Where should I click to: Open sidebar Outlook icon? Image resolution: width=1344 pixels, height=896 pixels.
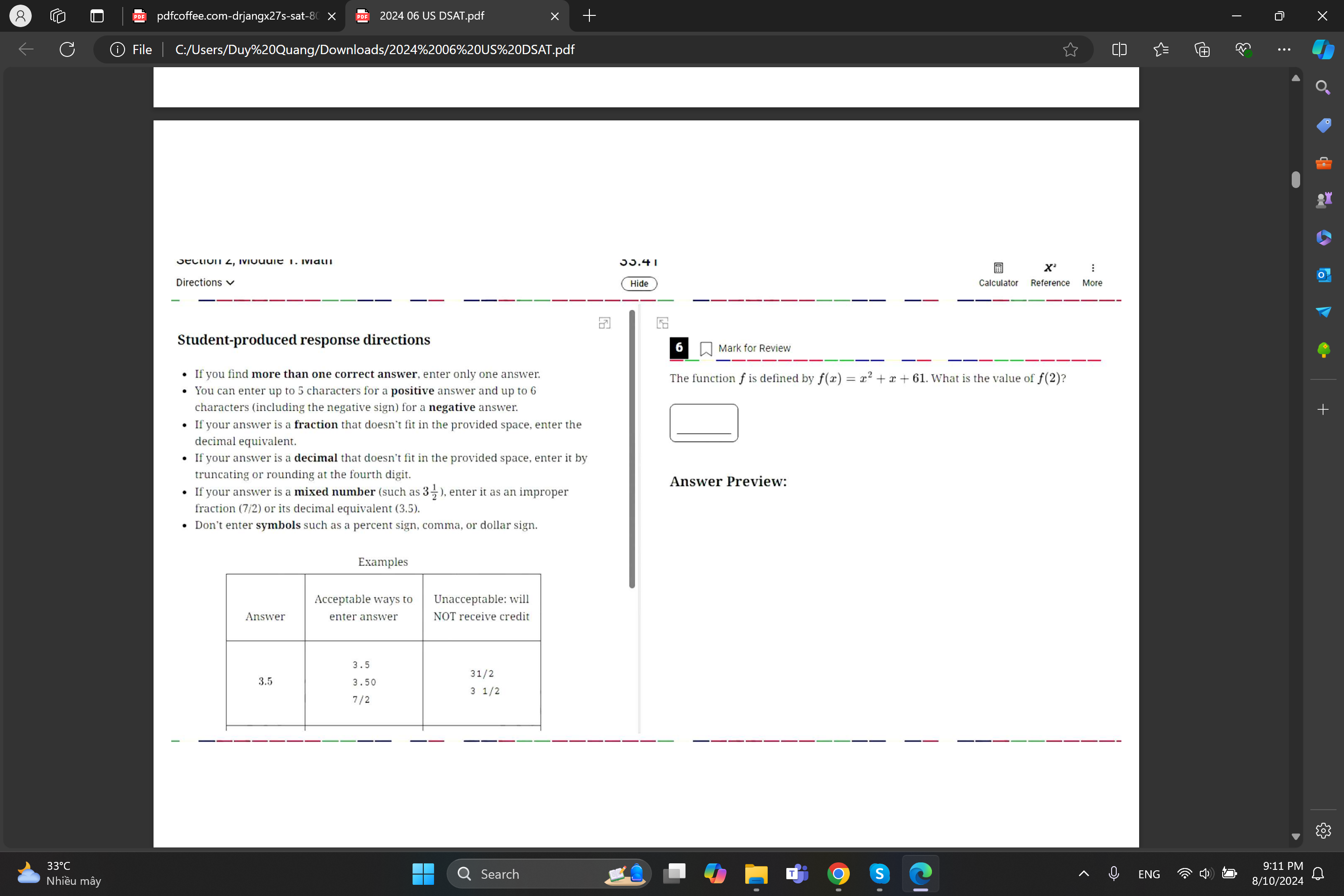click(x=1323, y=275)
